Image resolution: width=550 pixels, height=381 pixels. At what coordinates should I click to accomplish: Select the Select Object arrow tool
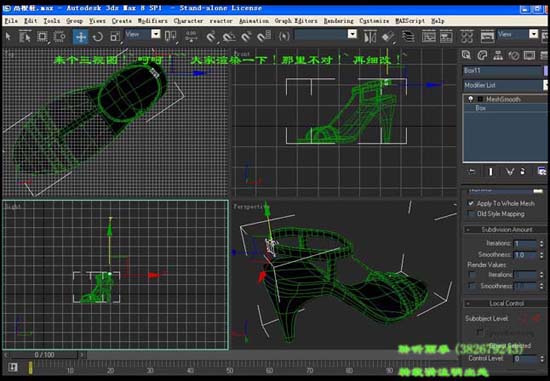8,36
